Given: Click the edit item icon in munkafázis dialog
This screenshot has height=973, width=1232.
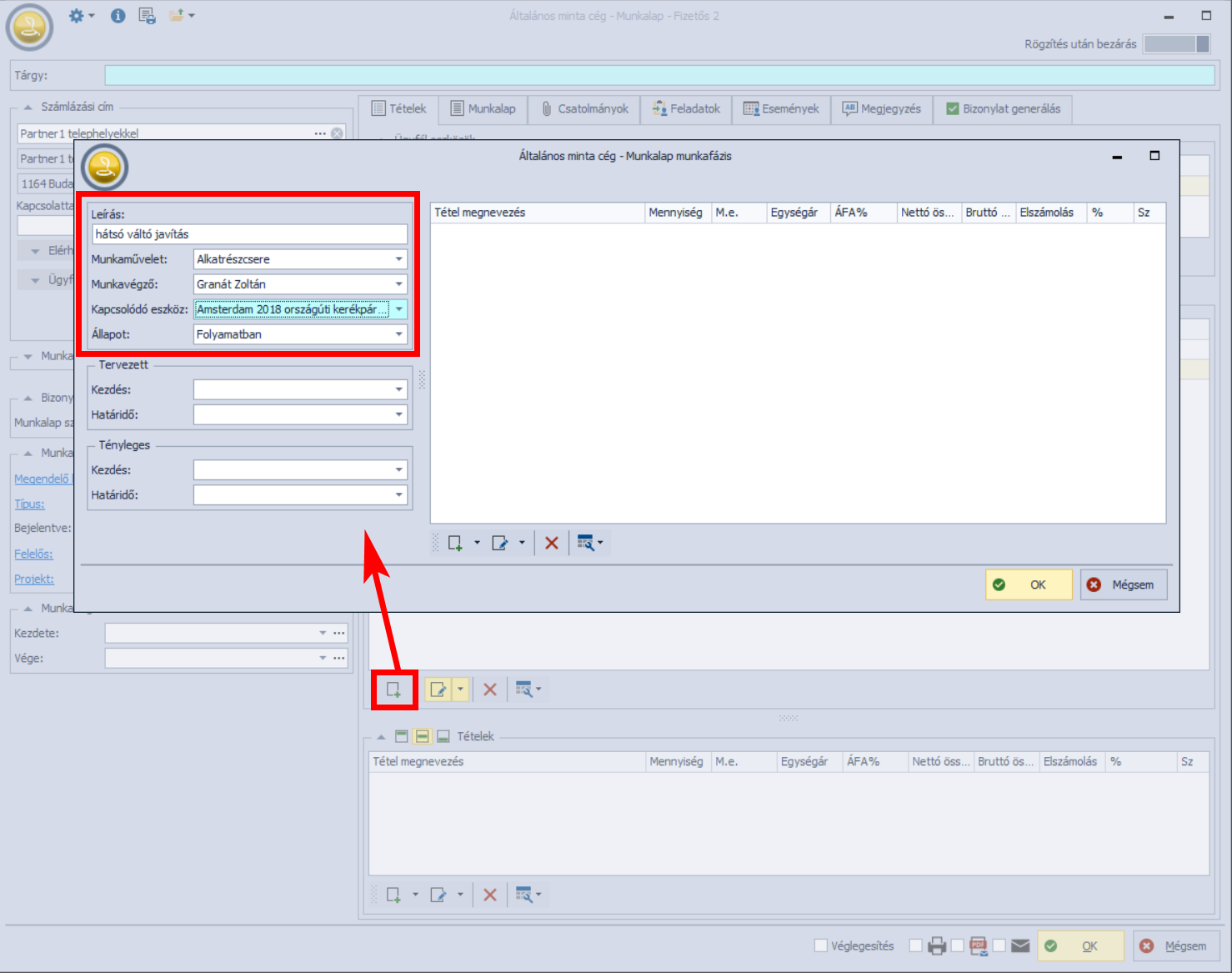Looking at the screenshot, I should point(500,544).
